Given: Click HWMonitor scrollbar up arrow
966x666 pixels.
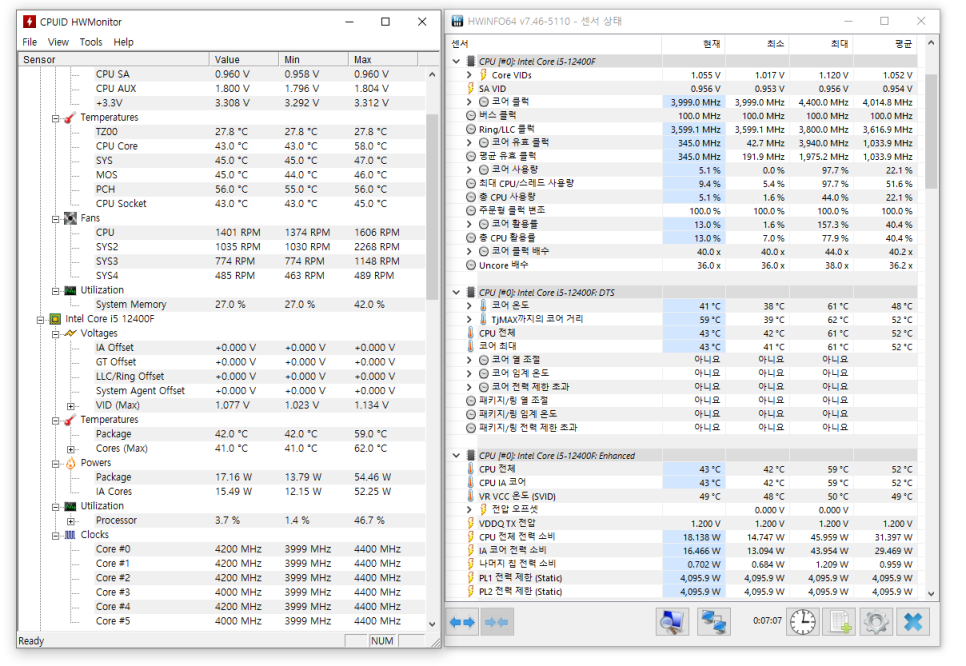Looking at the screenshot, I should point(432,75).
